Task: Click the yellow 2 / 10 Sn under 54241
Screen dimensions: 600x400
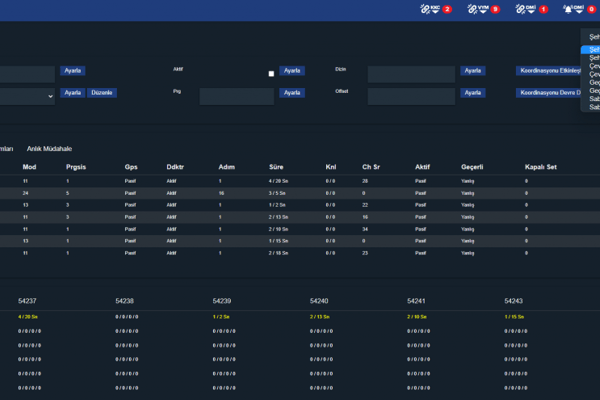Action: (x=417, y=317)
